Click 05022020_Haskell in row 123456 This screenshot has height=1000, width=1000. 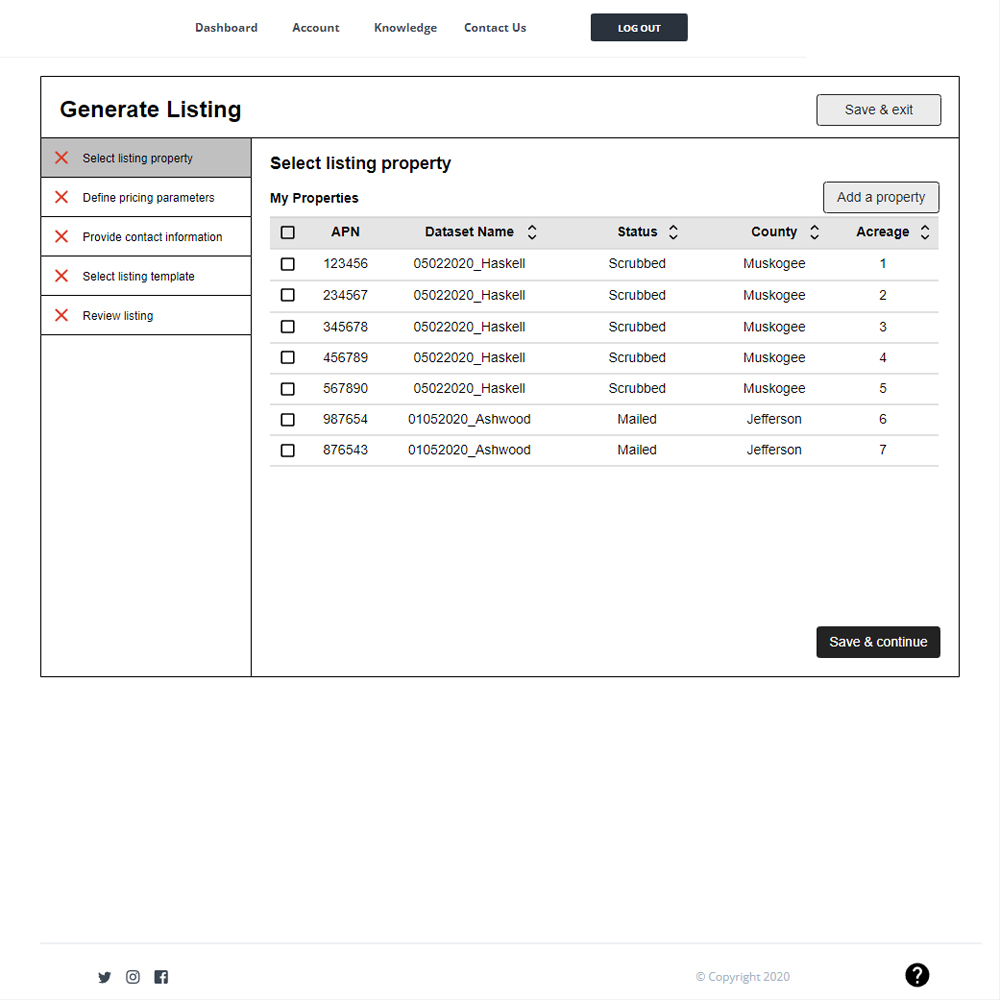pos(469,263)
